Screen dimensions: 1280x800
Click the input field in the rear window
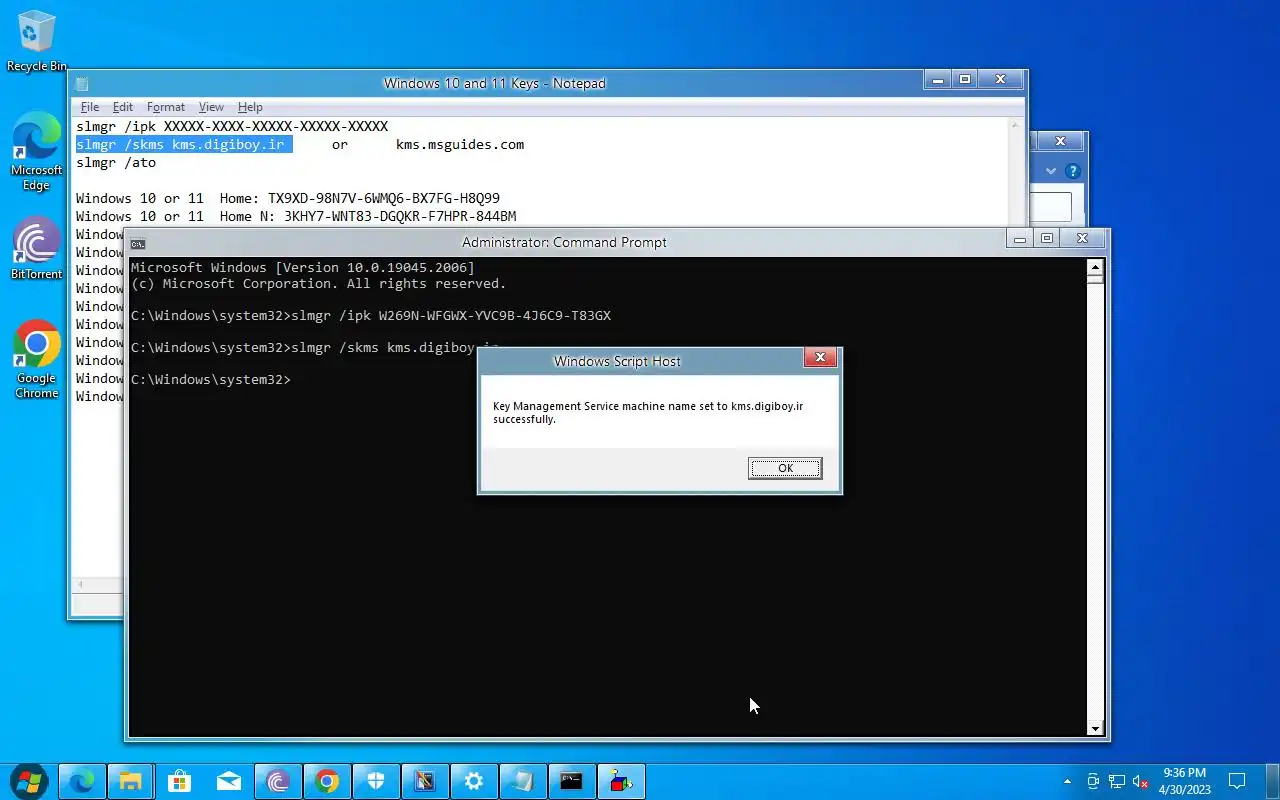click(1050, 207)
